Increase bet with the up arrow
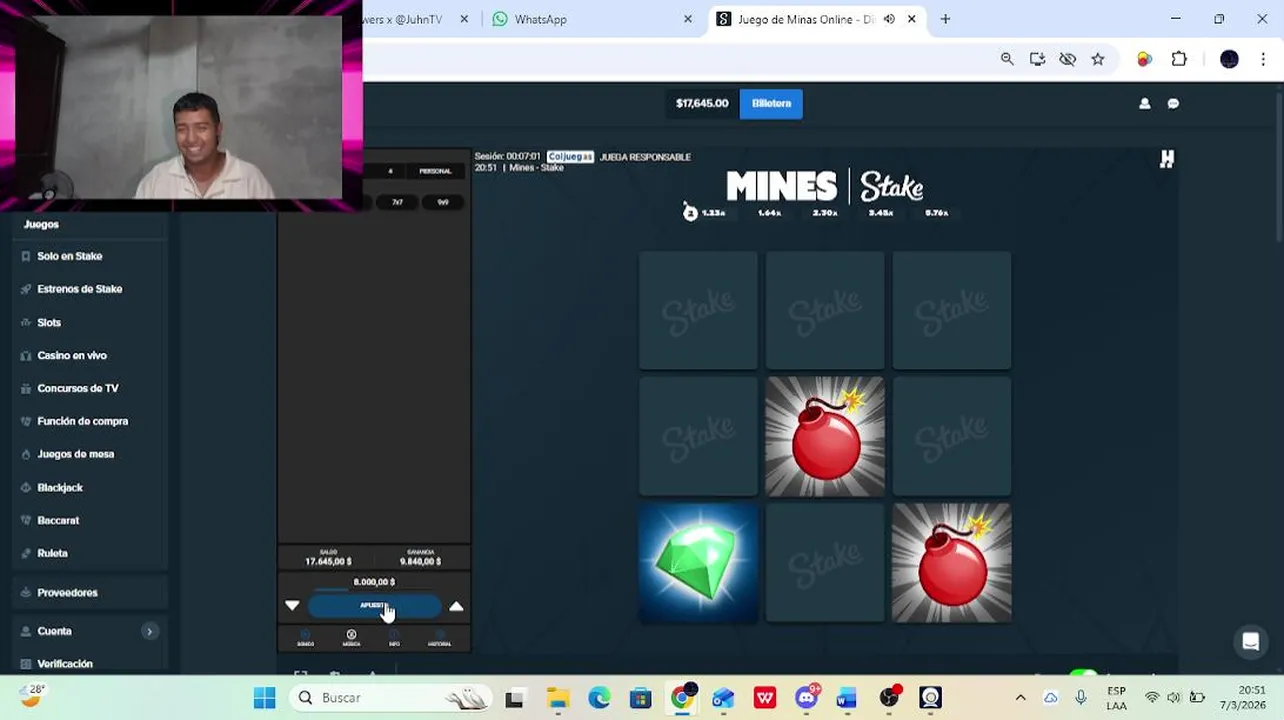Image resolution: width=1284 pixels, height=720 pixels. click(456, 606)
